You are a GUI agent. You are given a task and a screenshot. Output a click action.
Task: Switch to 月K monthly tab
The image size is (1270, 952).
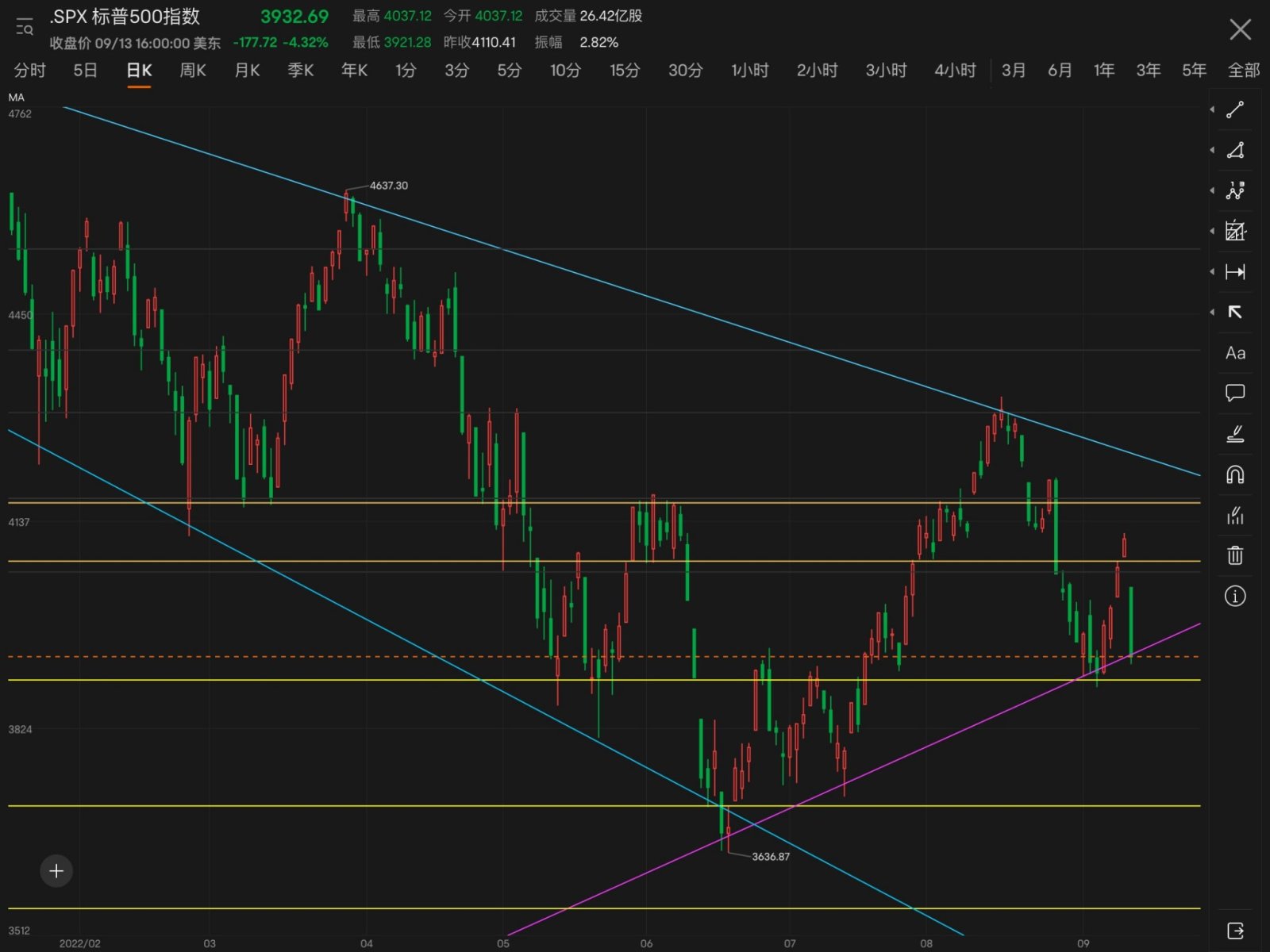coord(247,71)
